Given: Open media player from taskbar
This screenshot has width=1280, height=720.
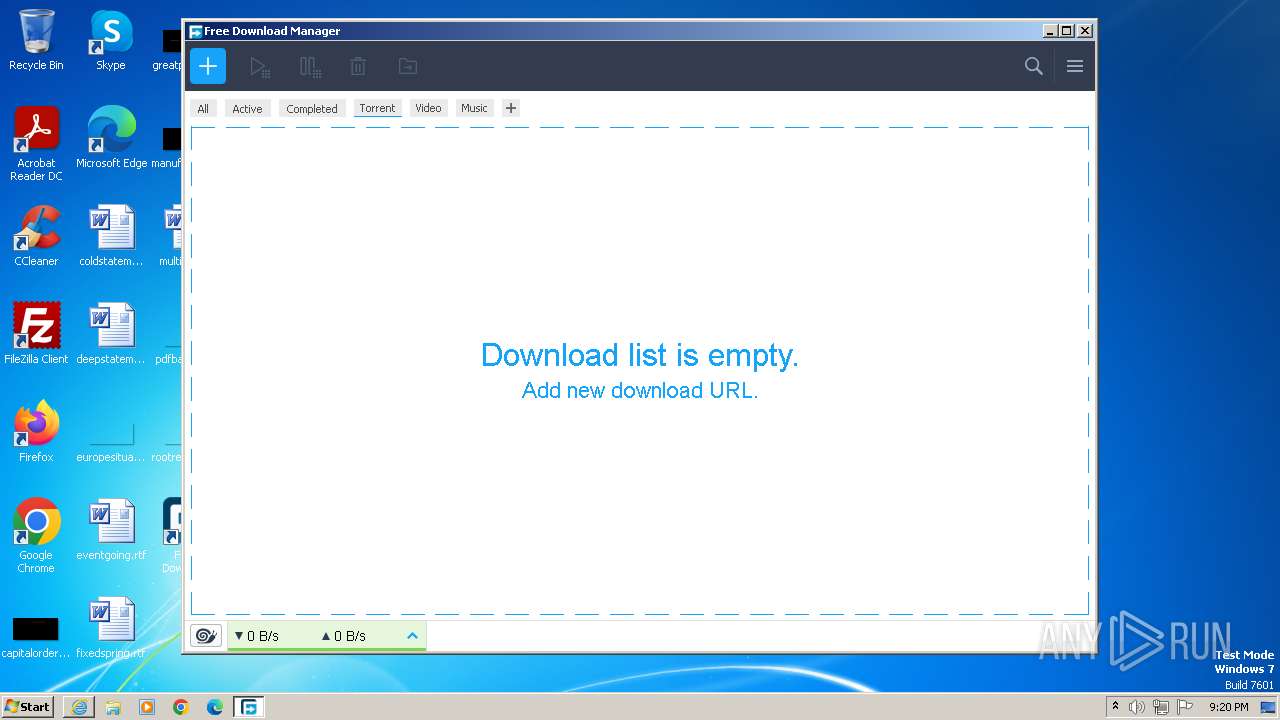Looking at the screenshot, I should tap(147, 707).
